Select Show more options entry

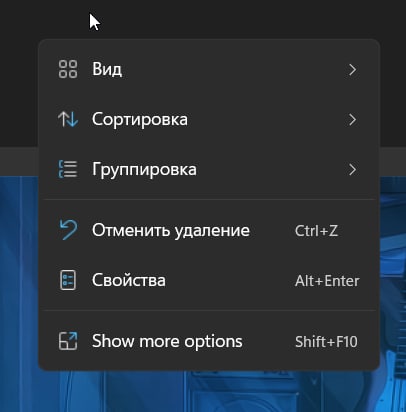pyautogui.click(x=209, y=341)
